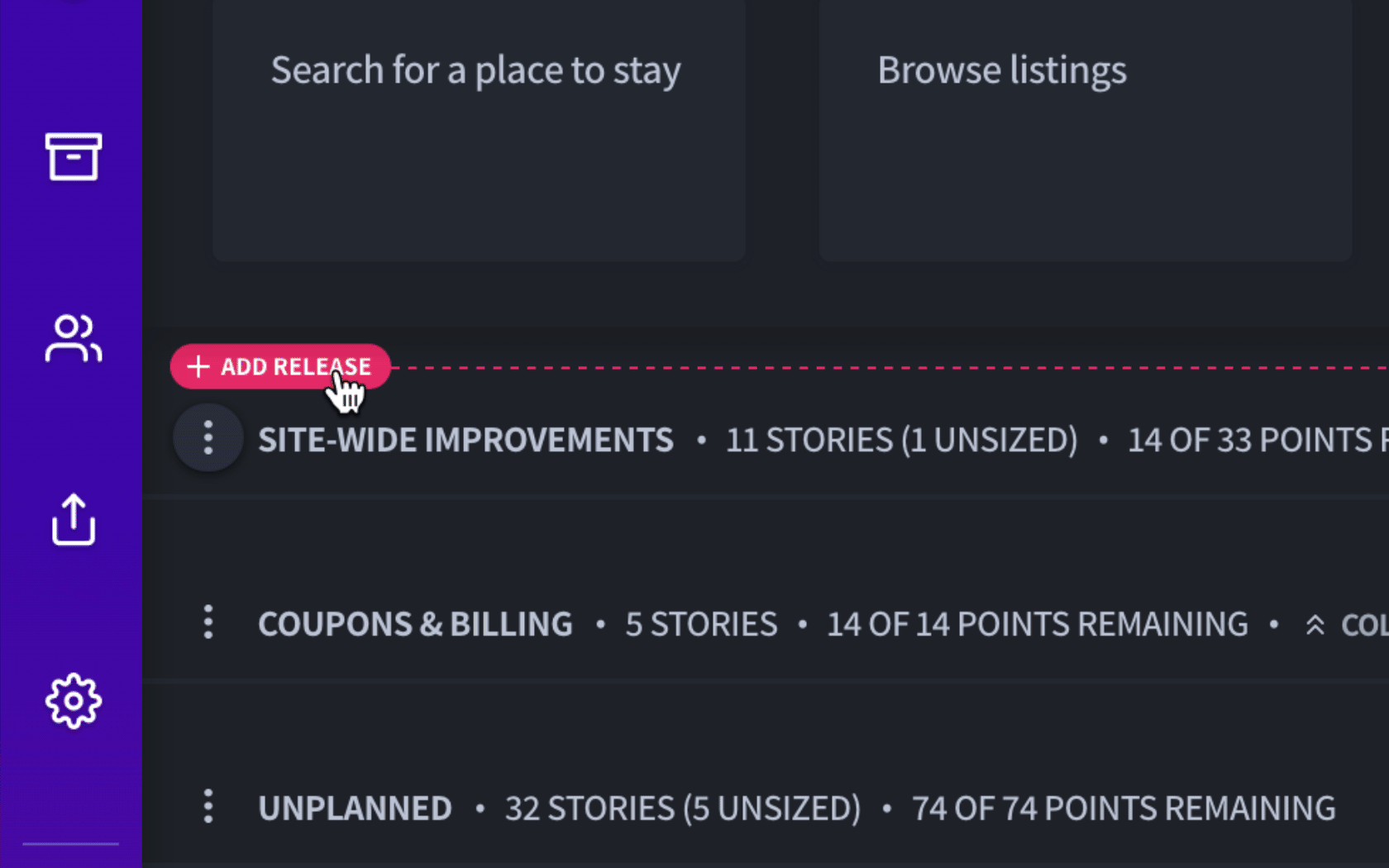Open three-dot menu for Site-Wide Improvements
Screen dimensions: 1389x868
208,437
